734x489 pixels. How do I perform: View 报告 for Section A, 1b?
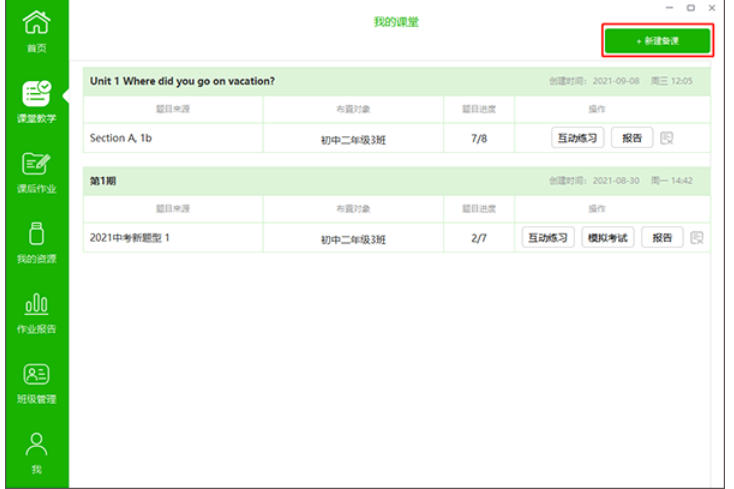tap(632, 138)
